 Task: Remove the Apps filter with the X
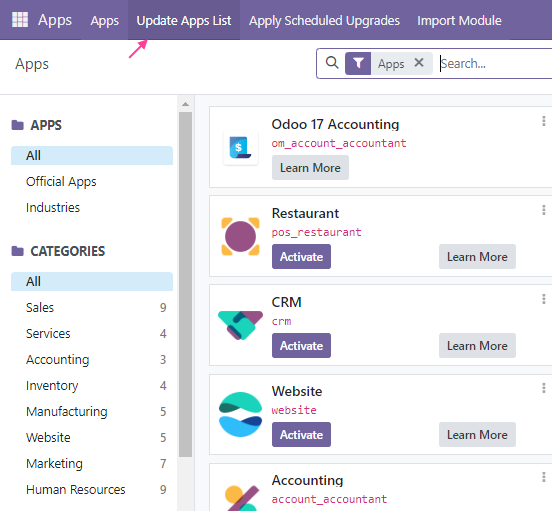(x=419, y=63)
